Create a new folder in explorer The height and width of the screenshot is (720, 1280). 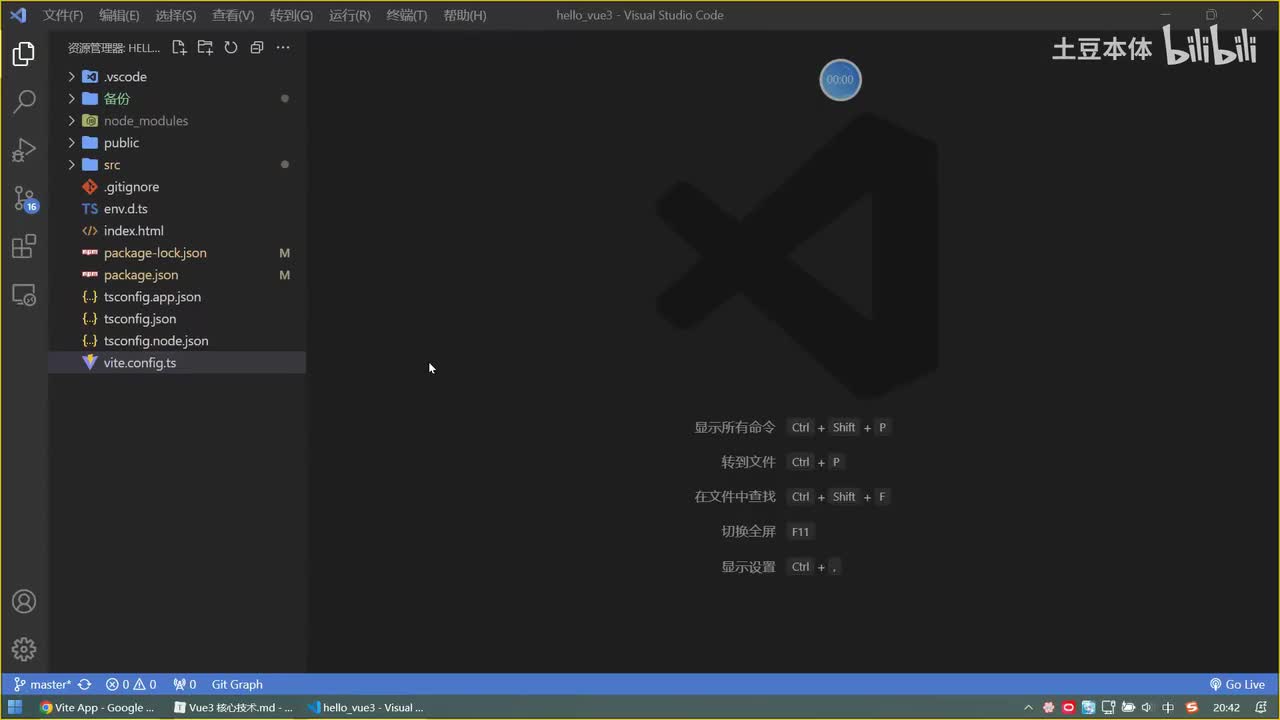click(x=205, y=47)
